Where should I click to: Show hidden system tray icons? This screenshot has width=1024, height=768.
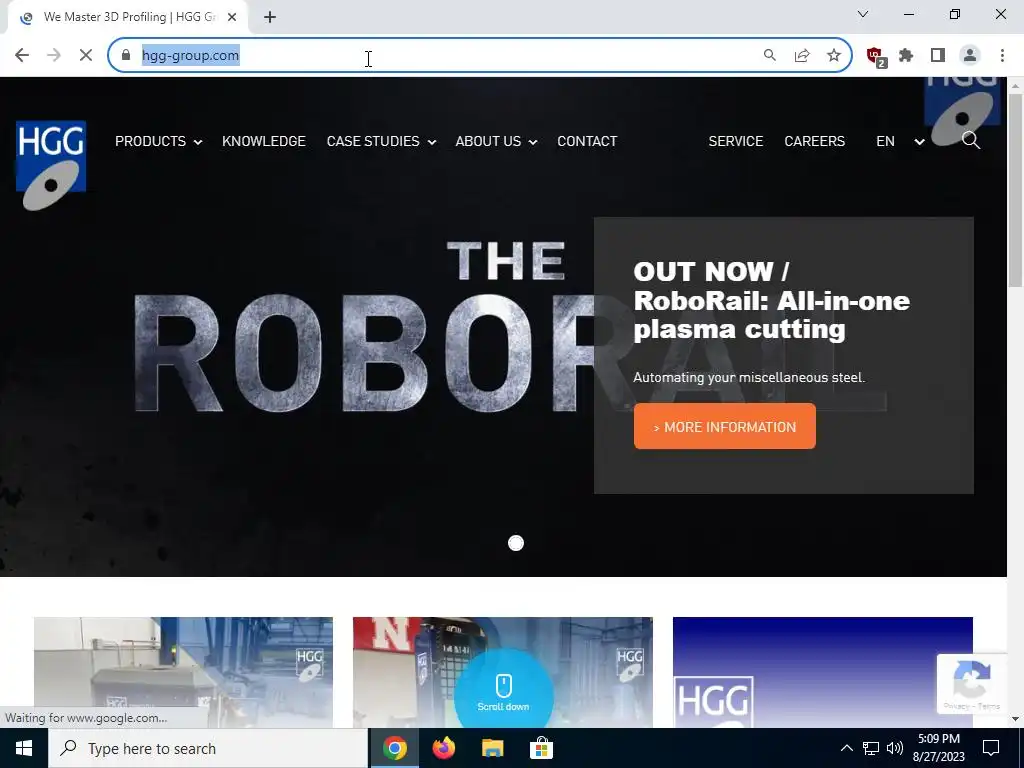click(846, 748)
